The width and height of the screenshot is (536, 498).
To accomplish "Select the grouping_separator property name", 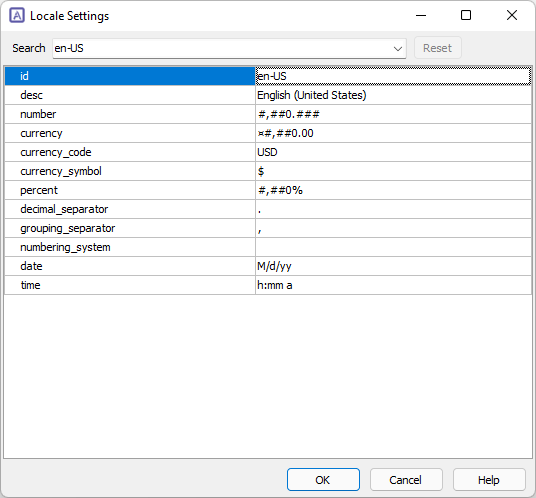I will pos(68,228).
